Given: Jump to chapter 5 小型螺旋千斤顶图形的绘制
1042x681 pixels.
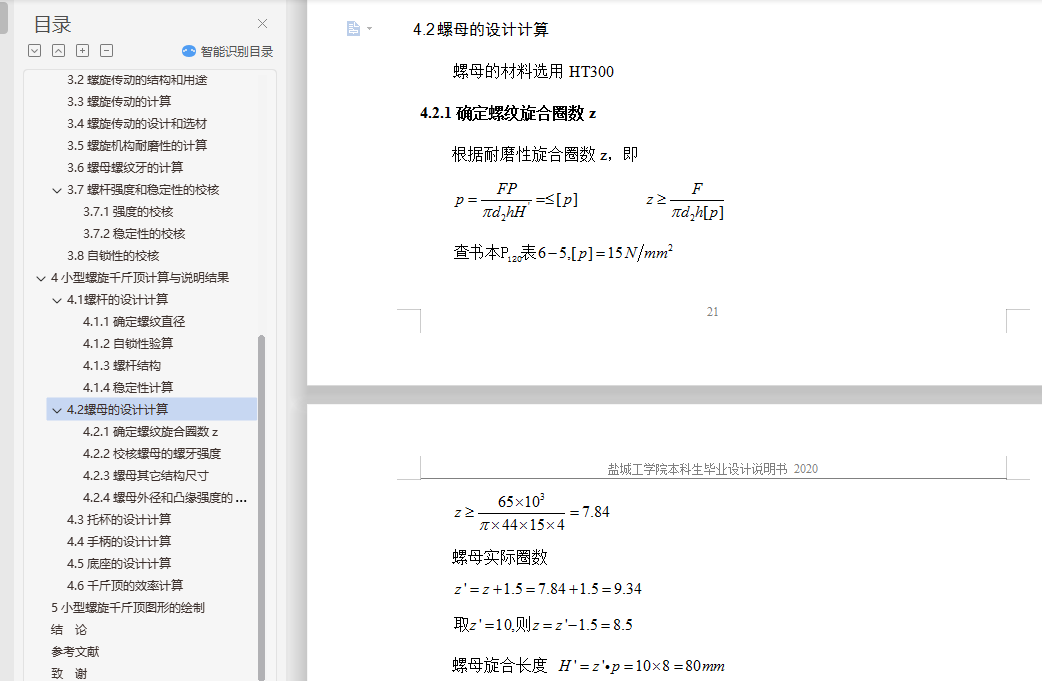Looking at the screenshot, I should tap(128, 607).
